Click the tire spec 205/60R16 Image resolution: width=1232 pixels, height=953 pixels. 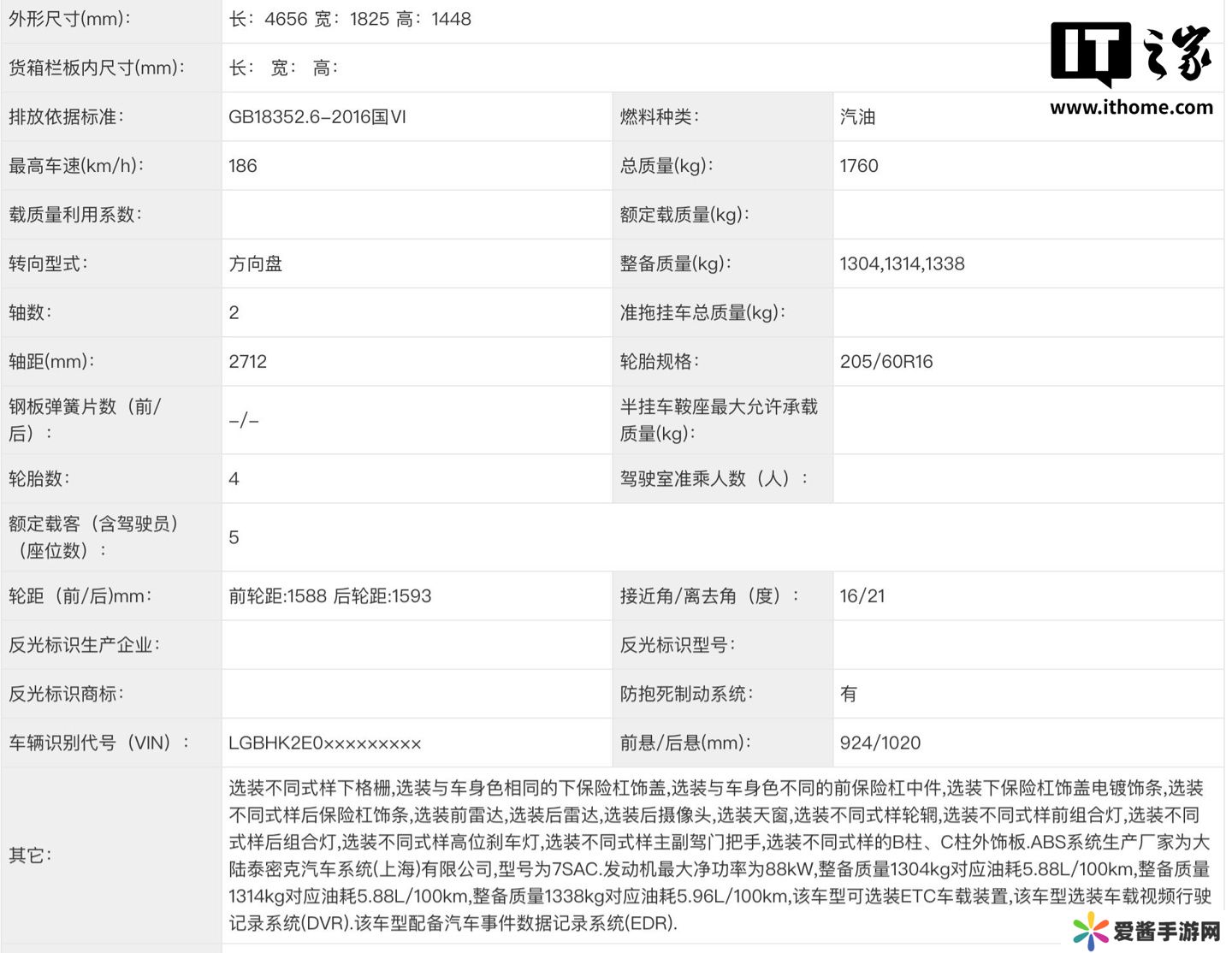click(x=886, y=361)
